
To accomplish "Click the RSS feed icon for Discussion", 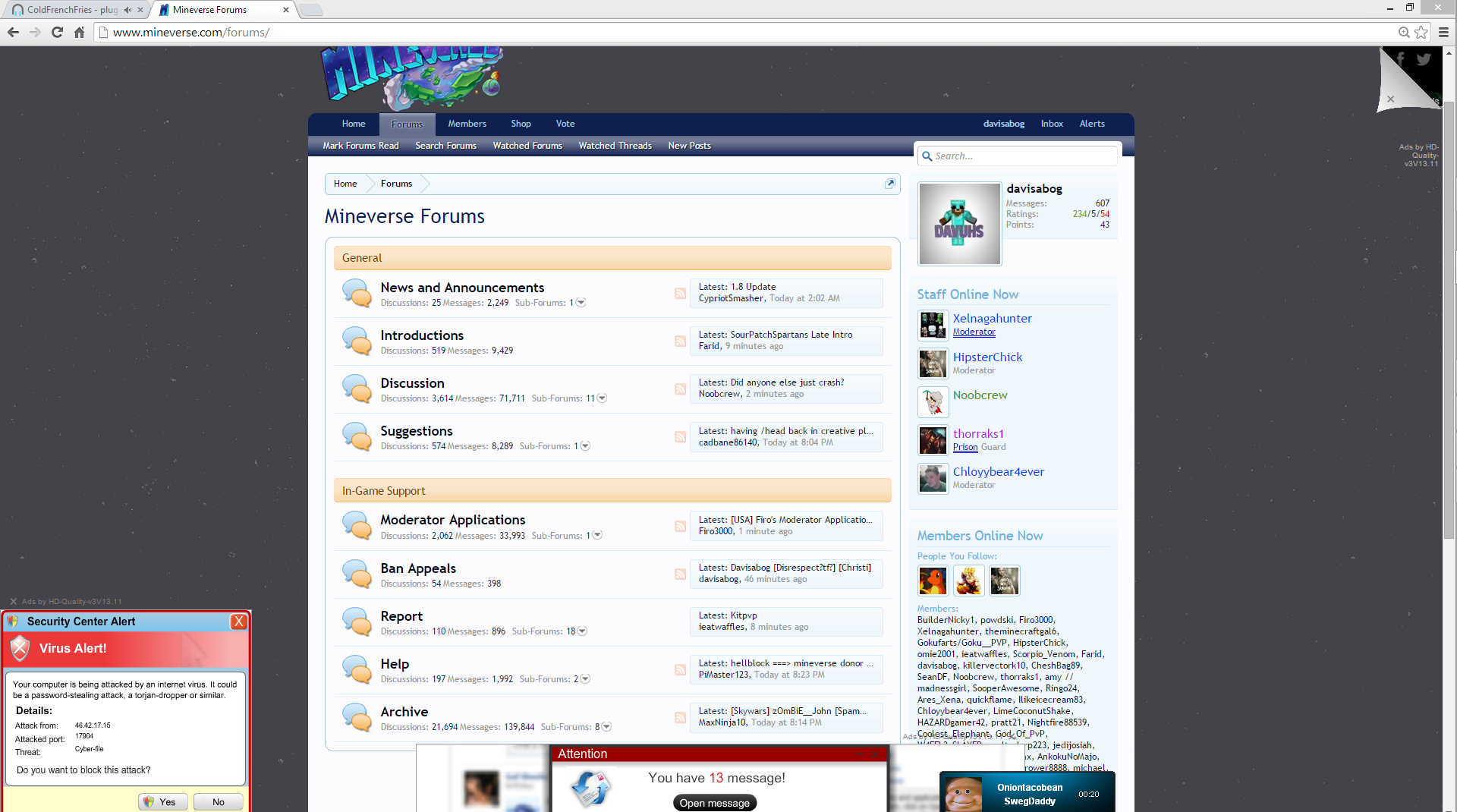I will click(x=680, y=389).
